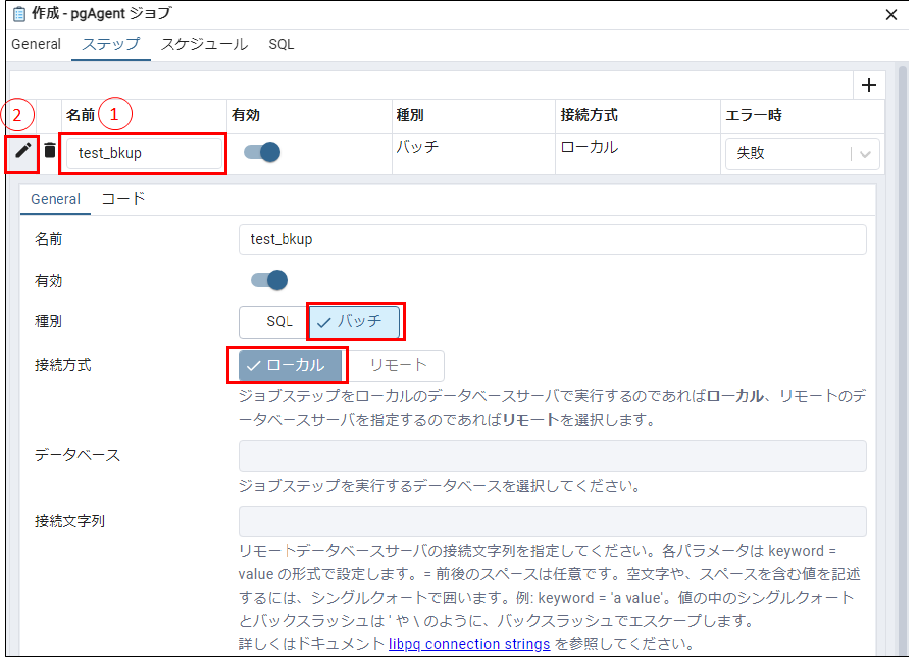Image resolution: width=909 pixels, height=657 pixels.
Task: Select バッチ as the step type
Action: (x=354, y=322)
